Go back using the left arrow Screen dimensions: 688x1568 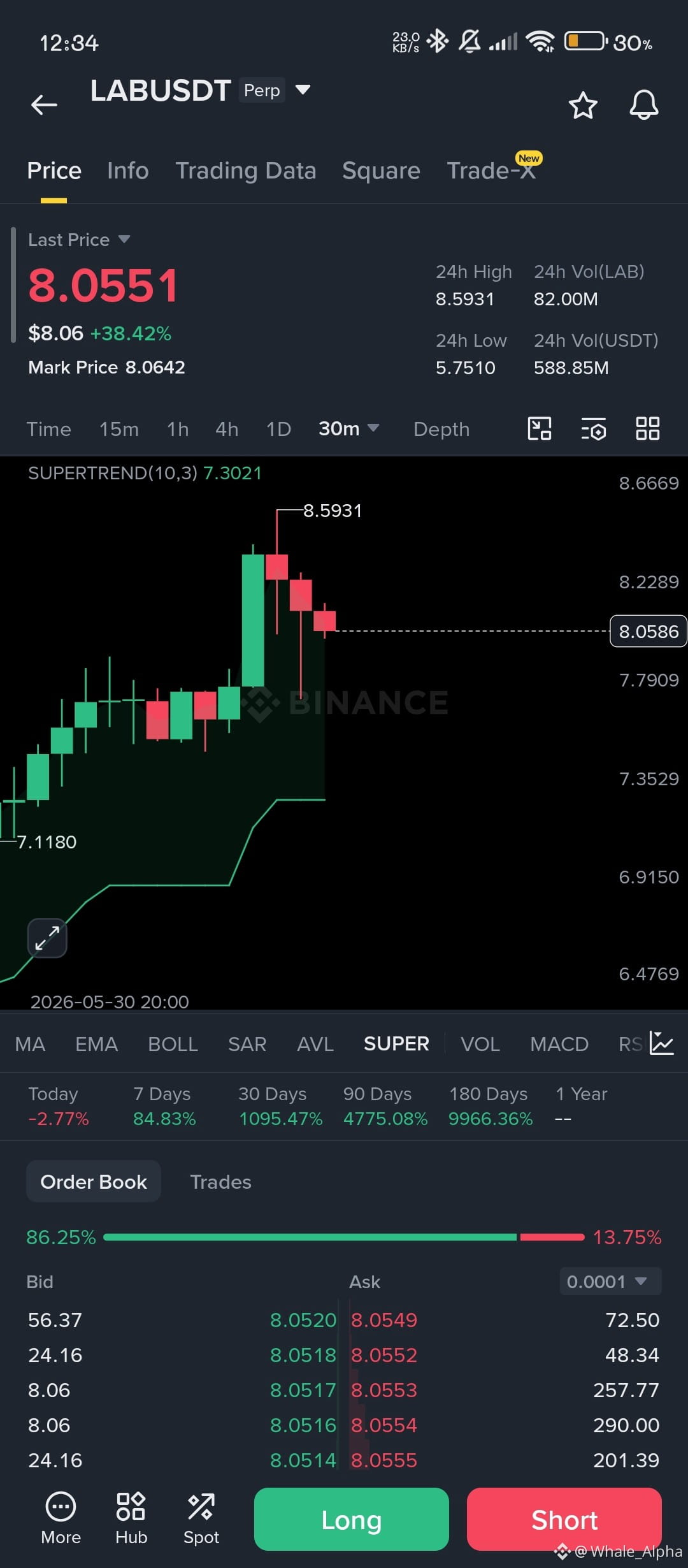pos(44,105)
